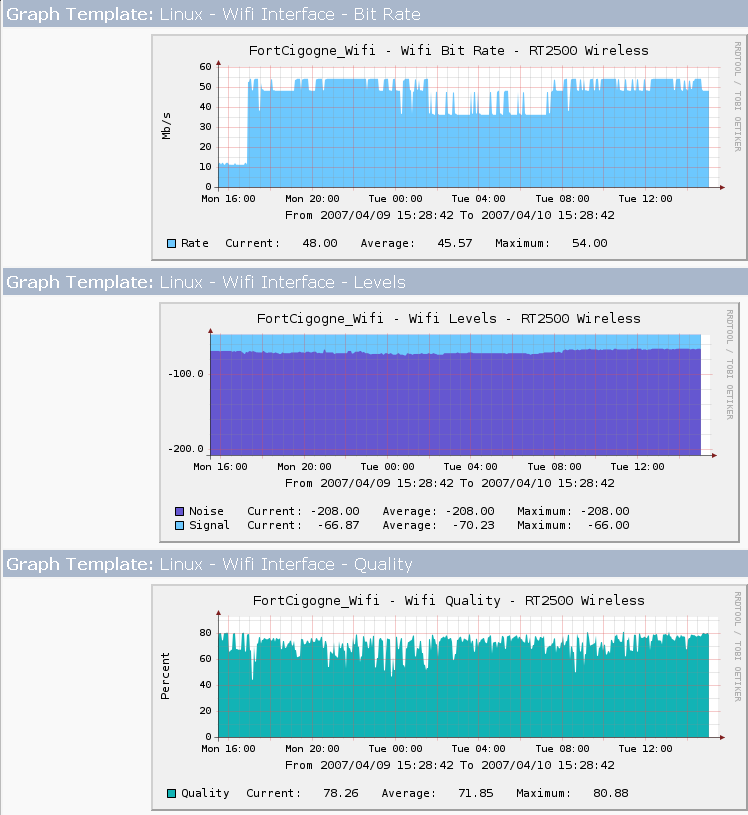
Task: Open the Wifi Quality graph image
Action: [x=449, y=698]
